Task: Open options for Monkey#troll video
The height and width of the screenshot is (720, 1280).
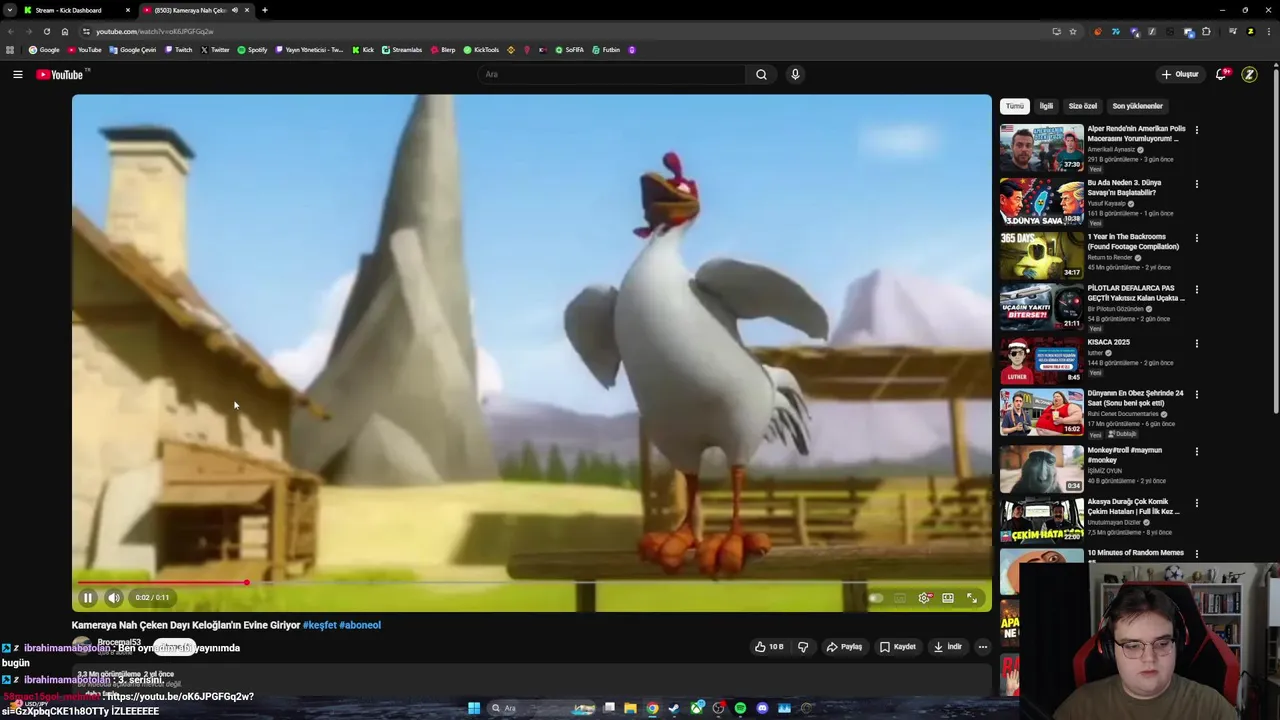Action: click(x=1197, y=451)
